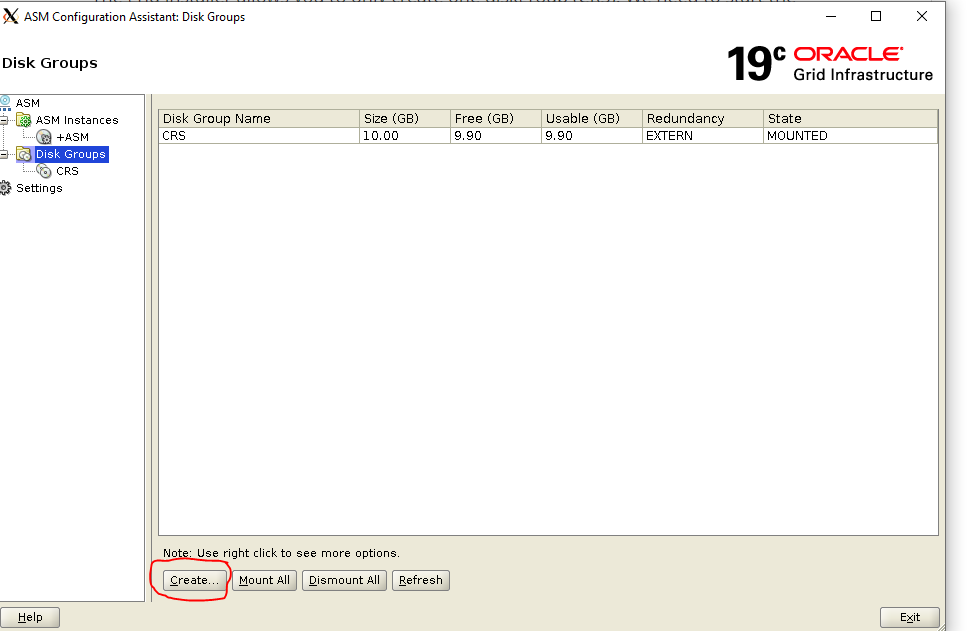Viewport: 967px width, 631px height.
Task: Click the Size (GB) column header
Action: [x=405, y=118]
